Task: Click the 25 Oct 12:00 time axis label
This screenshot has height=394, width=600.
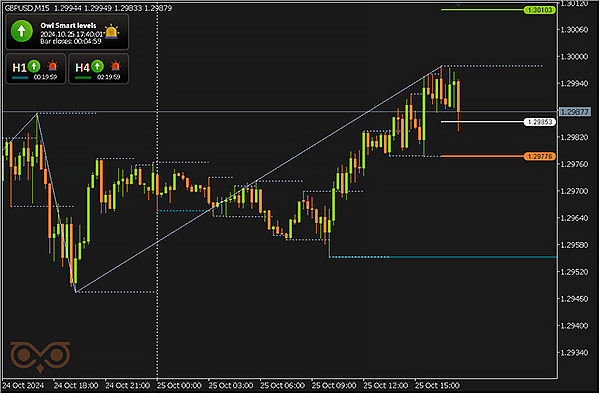Action: pyautogui.click(x=385, y=385)
